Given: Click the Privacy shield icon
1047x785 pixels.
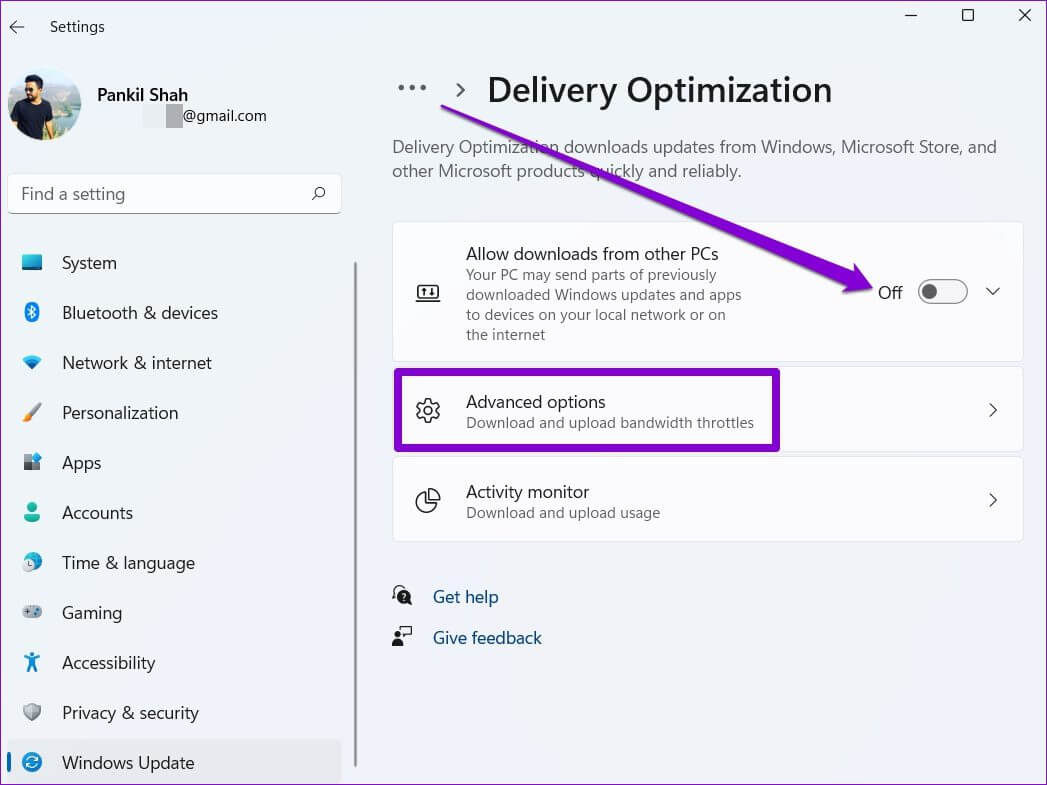Looking at the screenshot, I should pos(32,712).
